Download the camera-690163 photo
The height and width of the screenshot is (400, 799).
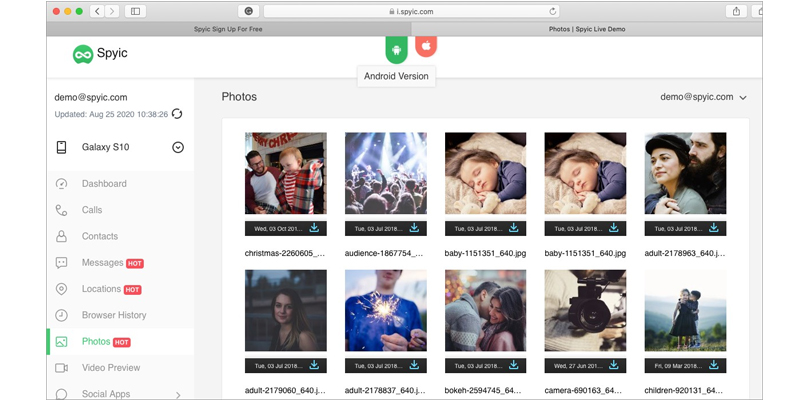pos(614,365)
